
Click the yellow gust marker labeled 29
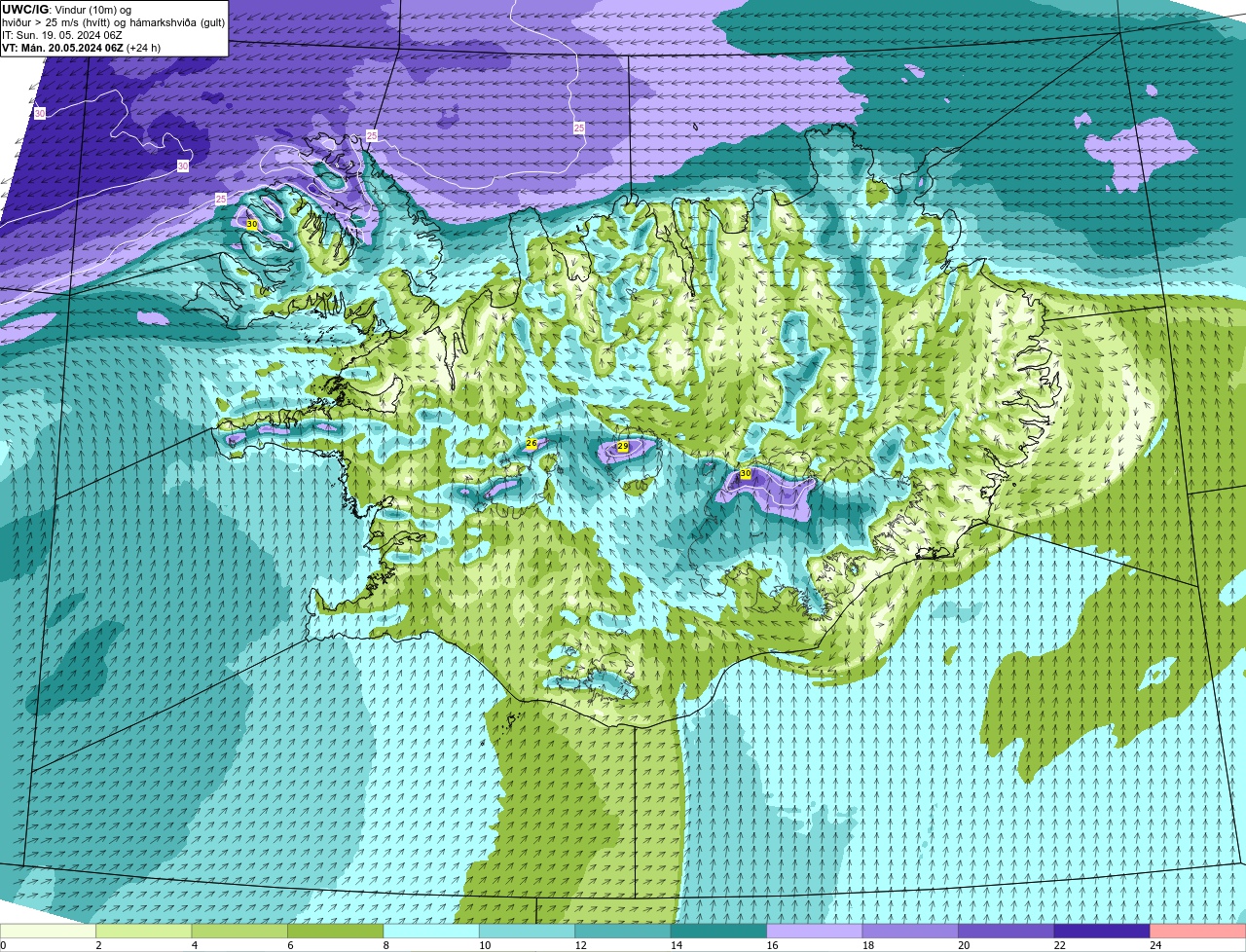point(623,446)
